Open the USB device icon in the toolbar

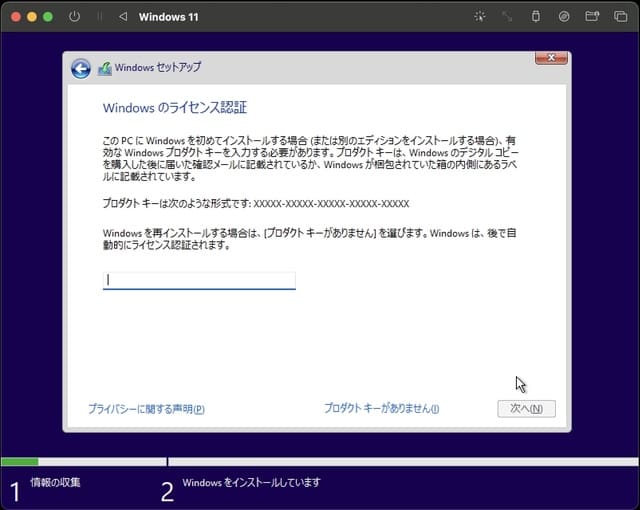535,17
